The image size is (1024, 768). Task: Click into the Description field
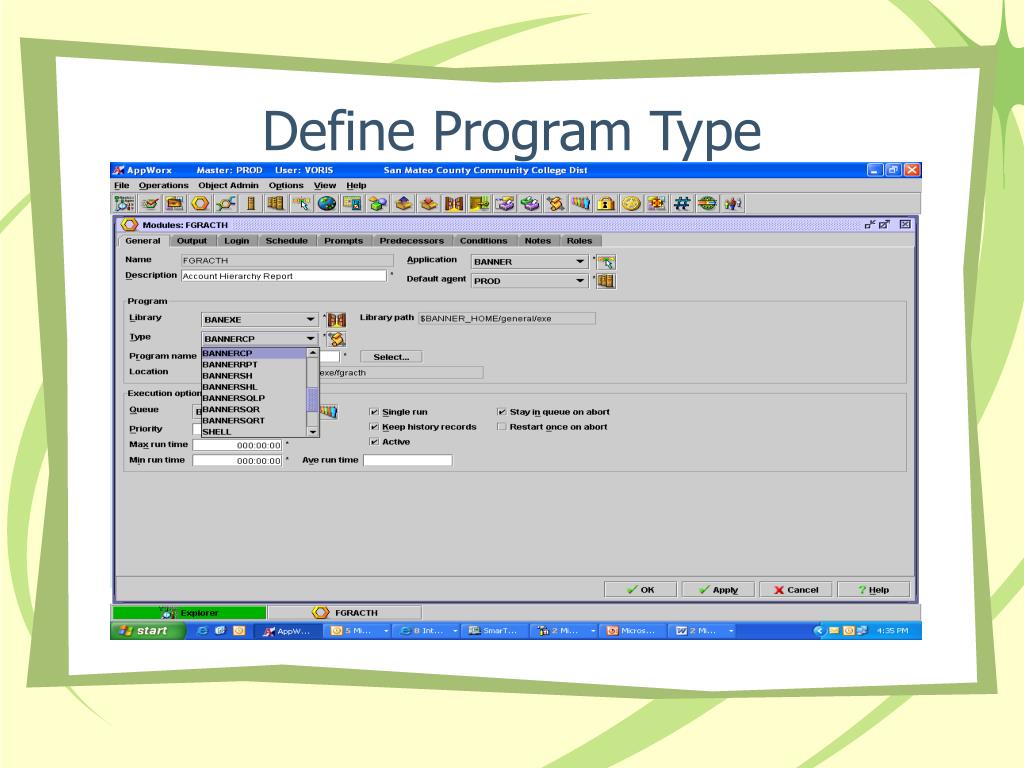[283, 276]
